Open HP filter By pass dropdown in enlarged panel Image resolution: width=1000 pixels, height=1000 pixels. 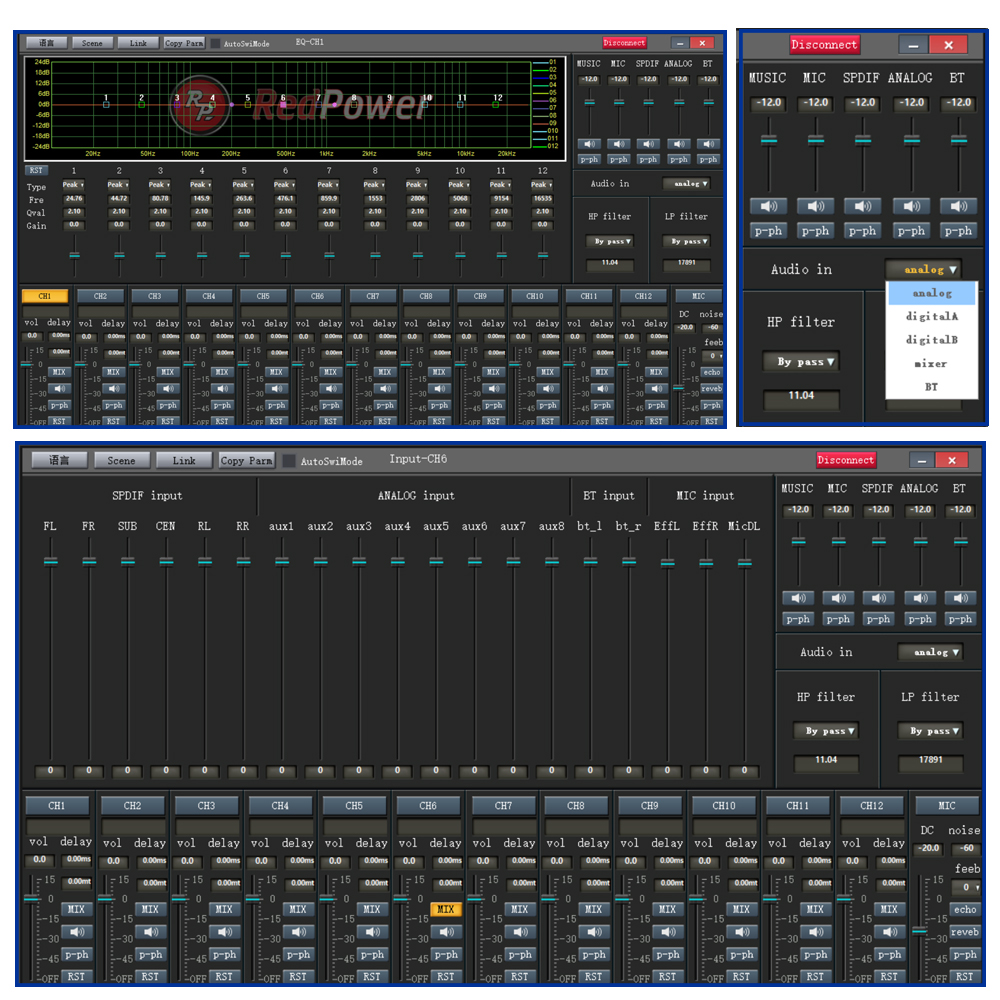802,362
